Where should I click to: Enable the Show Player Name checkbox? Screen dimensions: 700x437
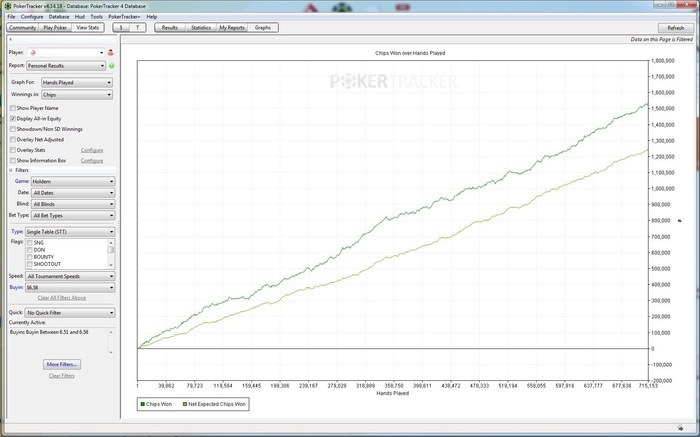(13, 108)
